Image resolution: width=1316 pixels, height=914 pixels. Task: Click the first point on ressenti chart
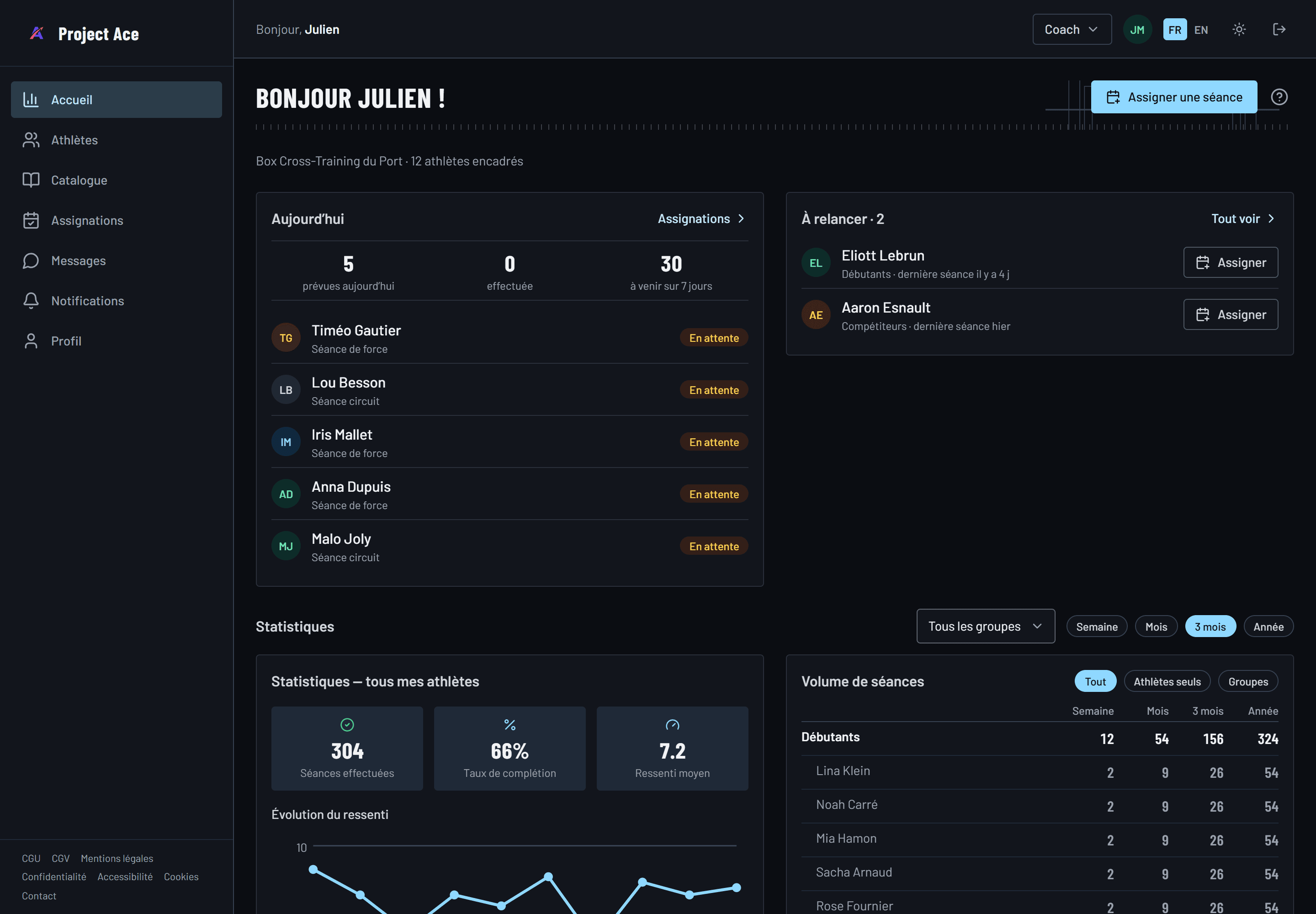point(313,869)
